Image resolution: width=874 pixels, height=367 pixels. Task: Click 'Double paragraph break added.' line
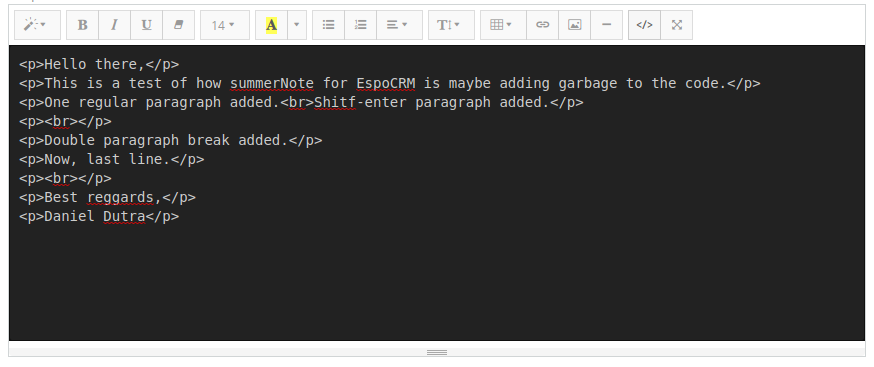(x=171, y=141)
